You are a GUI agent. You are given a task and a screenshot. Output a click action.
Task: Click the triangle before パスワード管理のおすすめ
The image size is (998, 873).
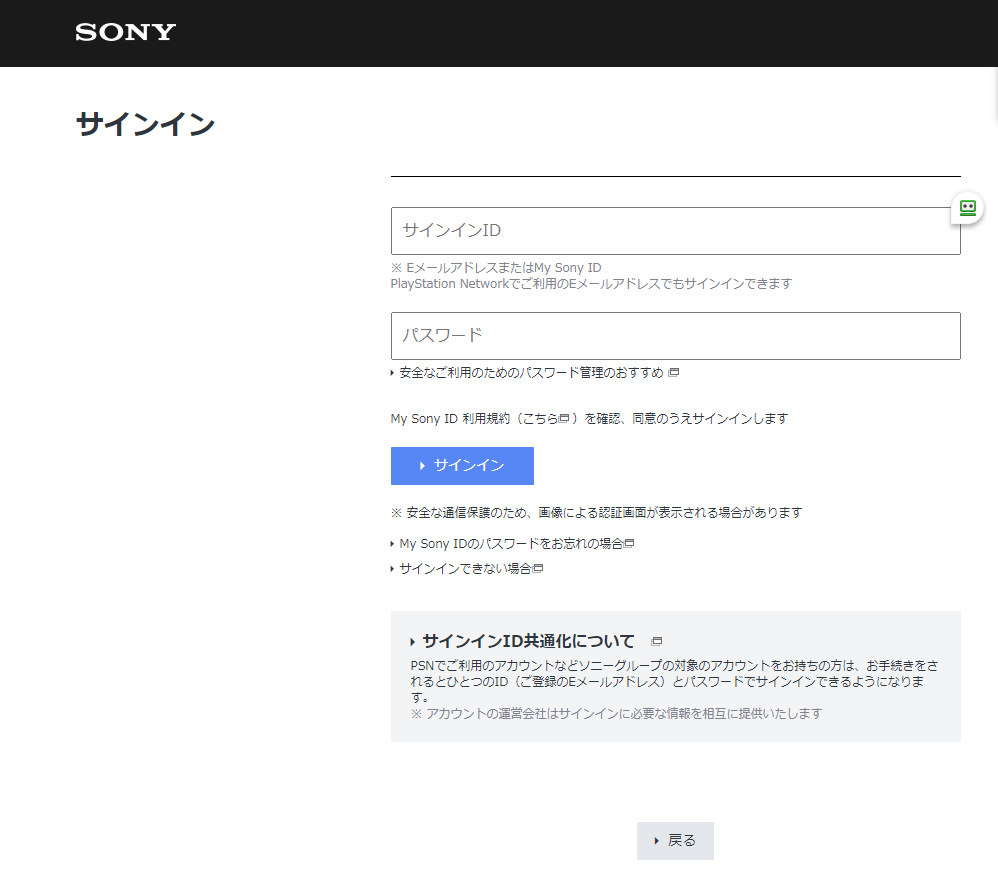pos(393,373)
